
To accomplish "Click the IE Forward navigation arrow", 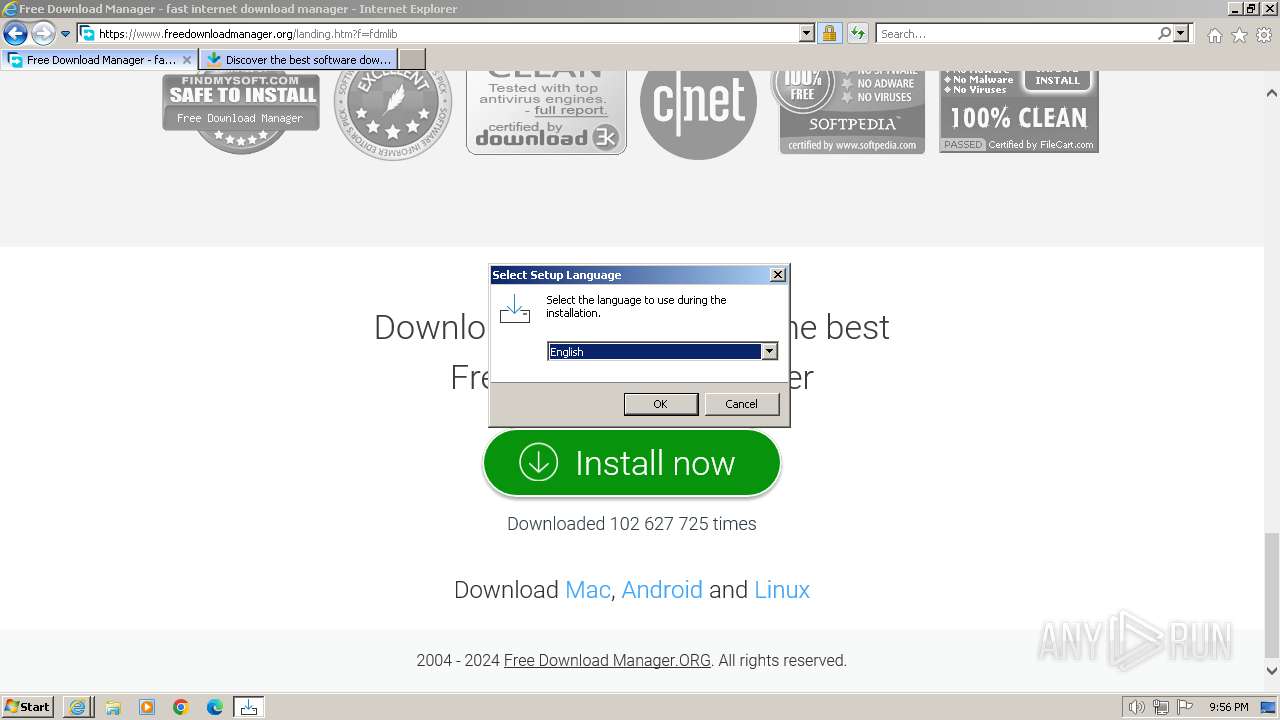I will [x=43, y=34].
